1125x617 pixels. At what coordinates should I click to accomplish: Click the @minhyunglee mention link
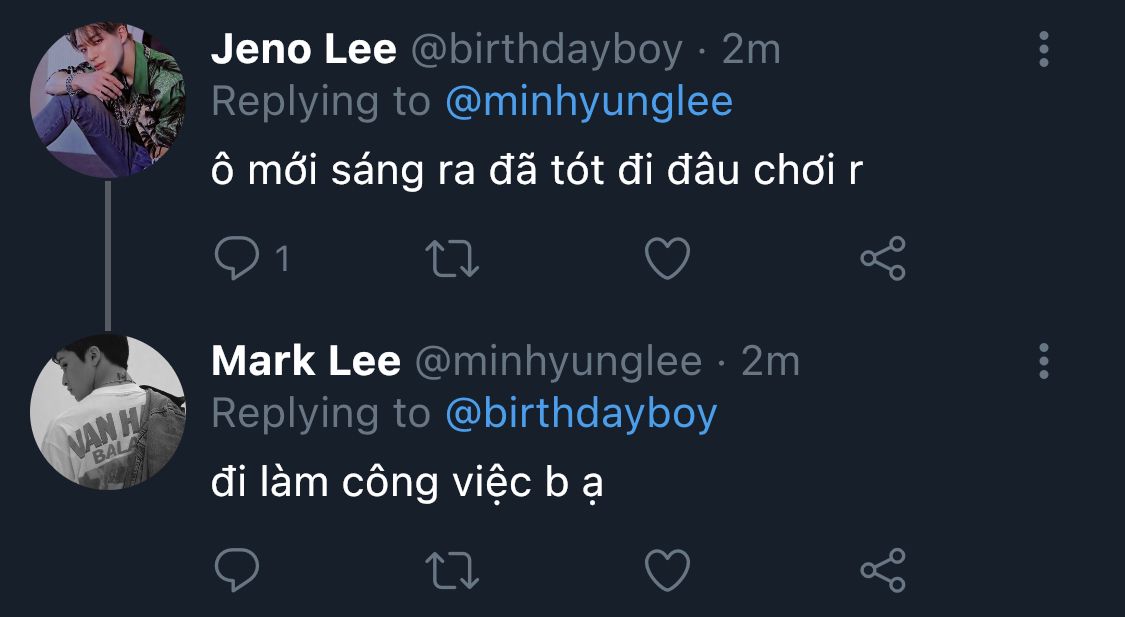click(x=588, y=102)
